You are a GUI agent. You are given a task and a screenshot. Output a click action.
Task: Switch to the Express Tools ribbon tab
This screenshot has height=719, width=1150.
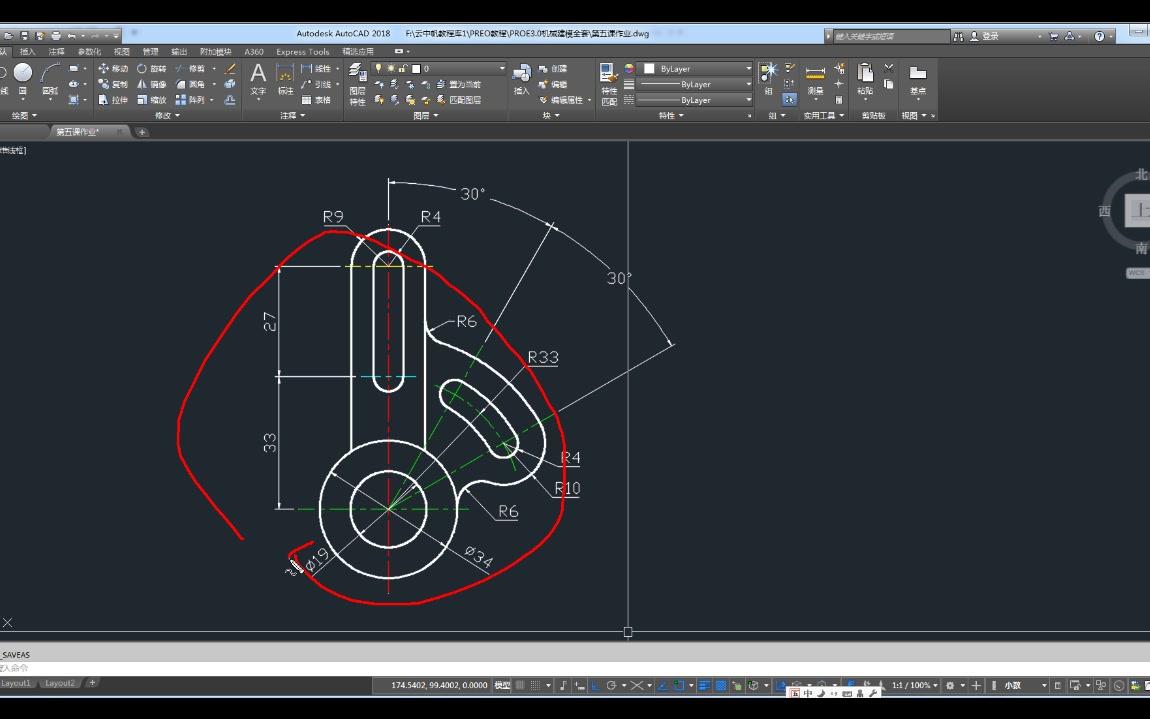tap(302, 52)
